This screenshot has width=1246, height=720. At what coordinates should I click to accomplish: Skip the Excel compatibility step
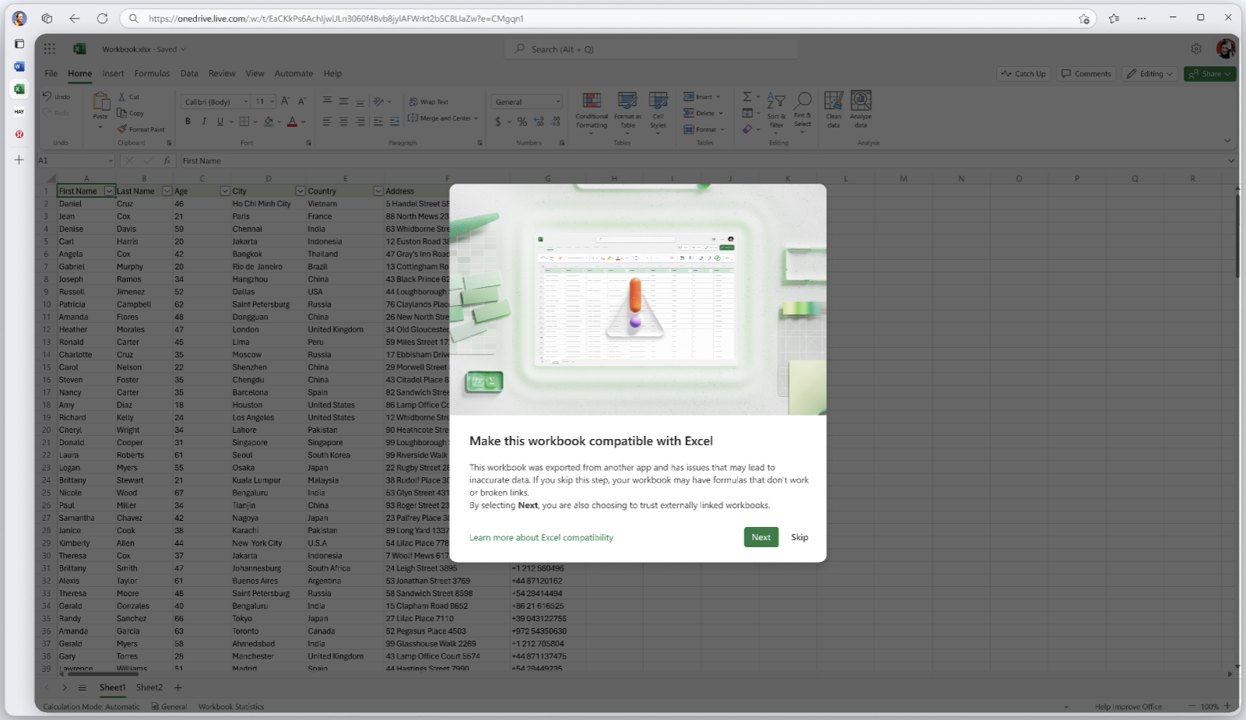pos(799,537)
